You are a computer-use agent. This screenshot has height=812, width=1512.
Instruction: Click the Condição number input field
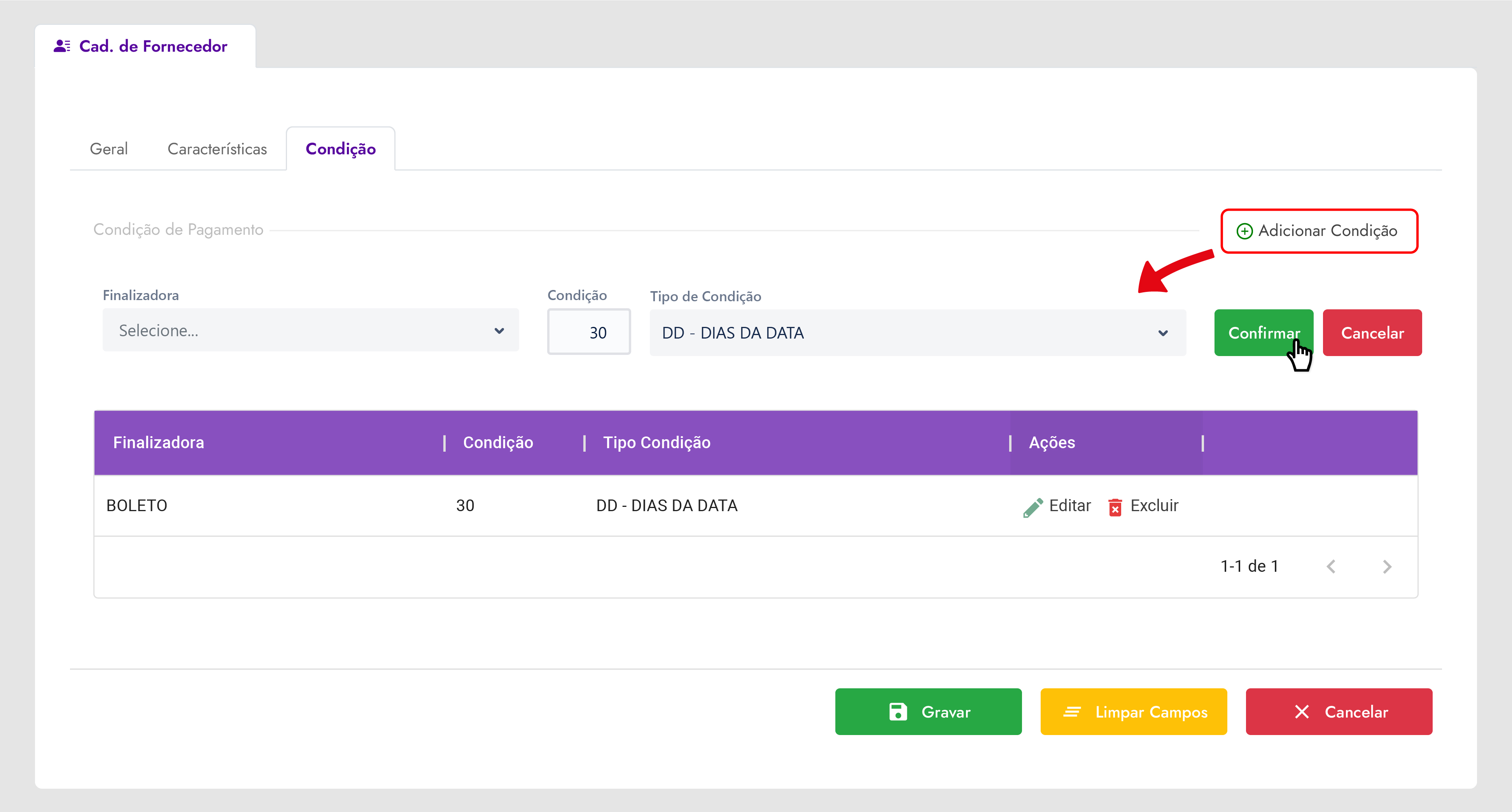pyautogui.click(x=589, y=332)
